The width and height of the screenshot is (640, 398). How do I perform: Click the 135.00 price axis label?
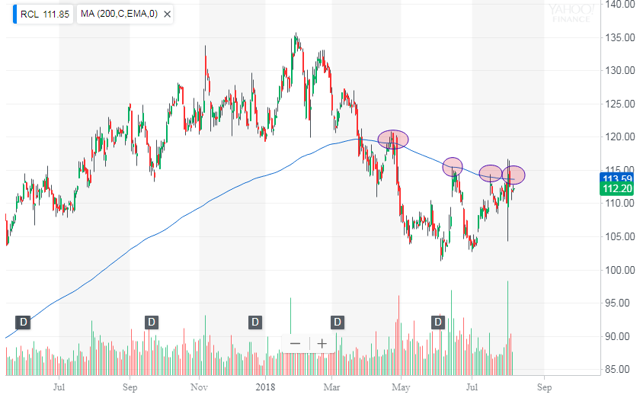(x=620, y=38)
